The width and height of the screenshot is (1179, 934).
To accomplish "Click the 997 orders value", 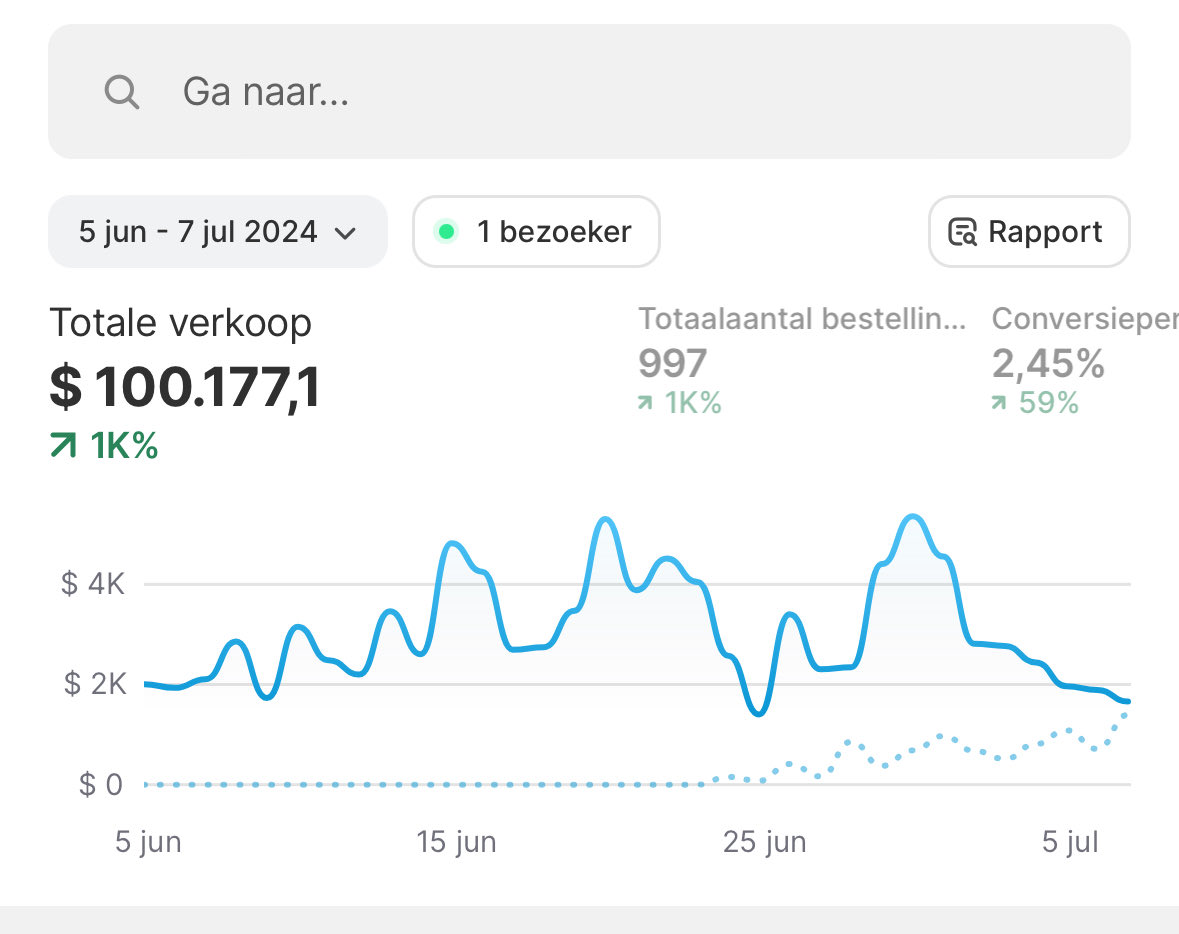I will [x=673, y=363].
